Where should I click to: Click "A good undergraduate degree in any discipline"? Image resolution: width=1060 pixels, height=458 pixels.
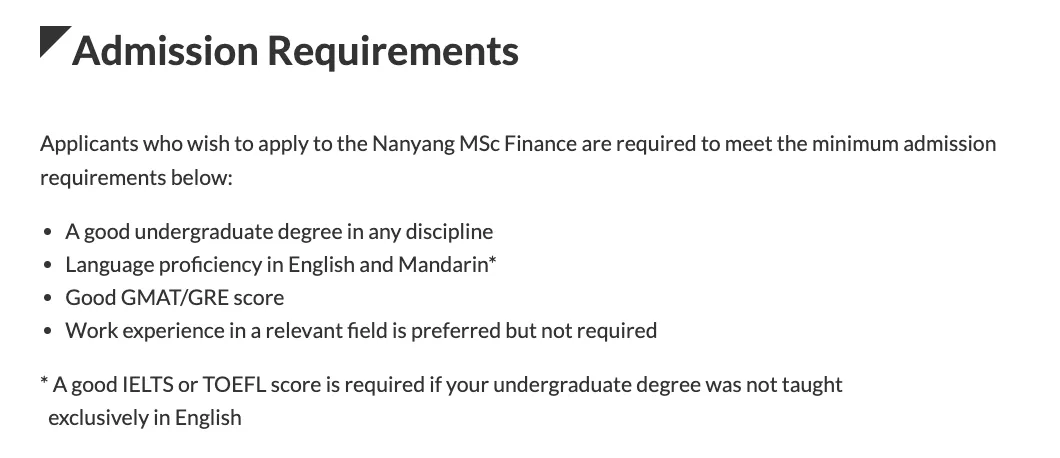pos(279,232)
